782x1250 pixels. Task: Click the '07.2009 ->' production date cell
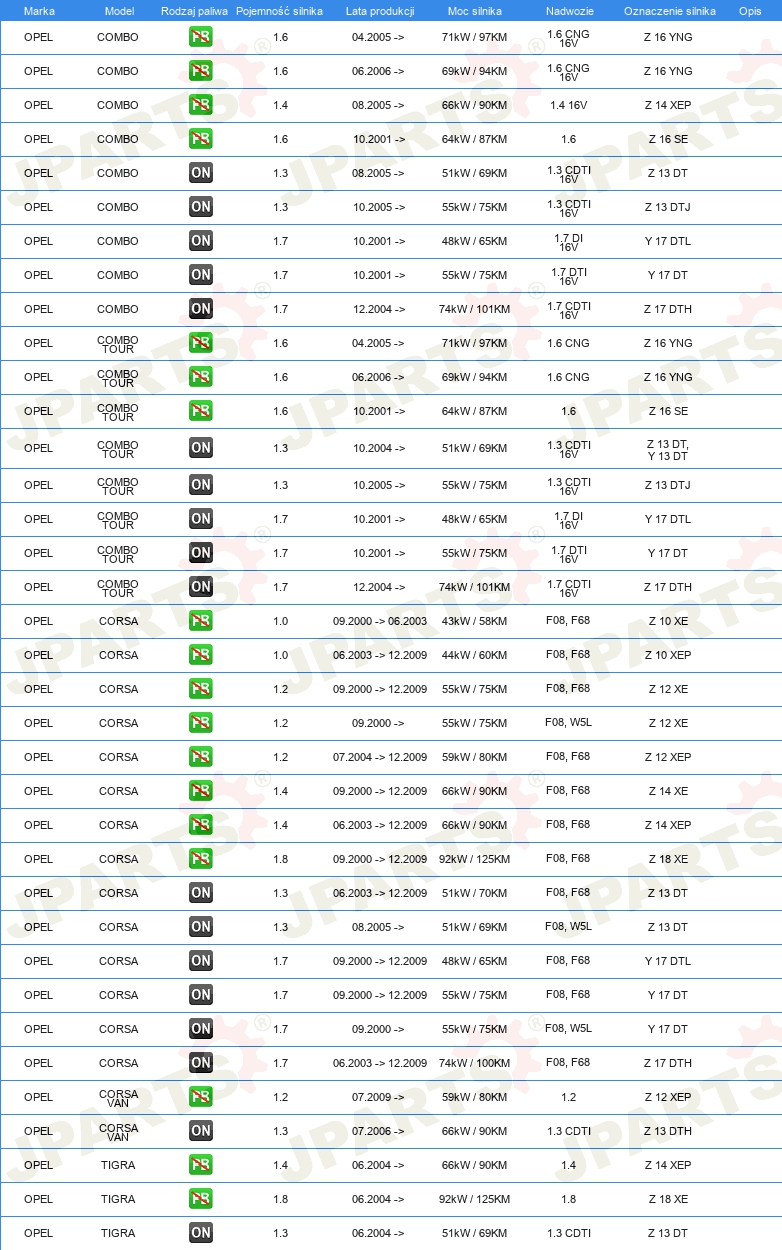[379, 1097]
